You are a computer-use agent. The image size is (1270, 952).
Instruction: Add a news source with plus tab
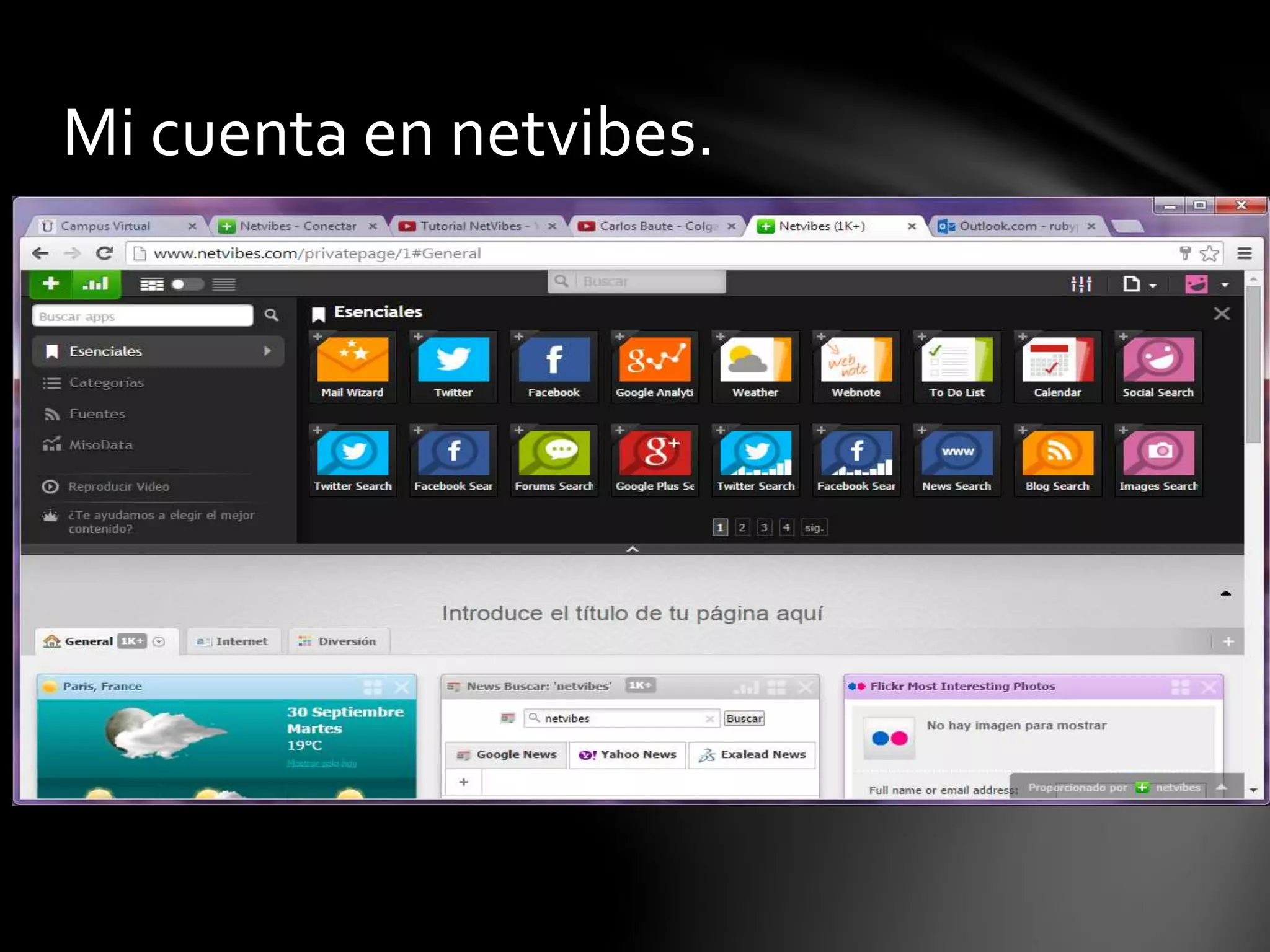(463, 782)
